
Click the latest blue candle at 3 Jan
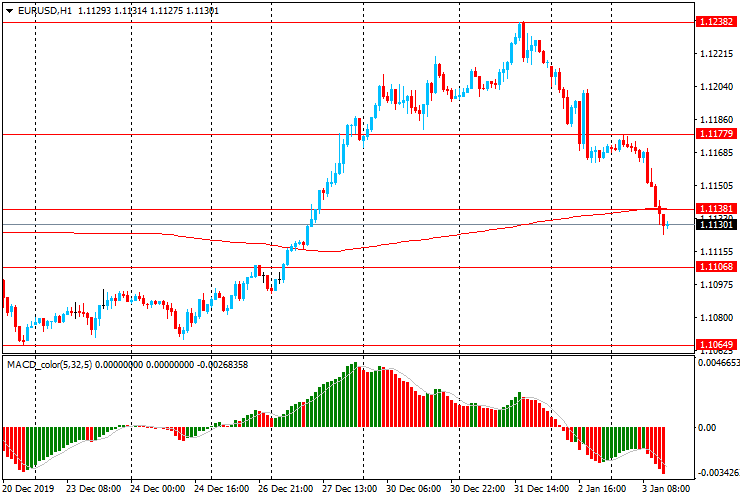pos(667,225)
